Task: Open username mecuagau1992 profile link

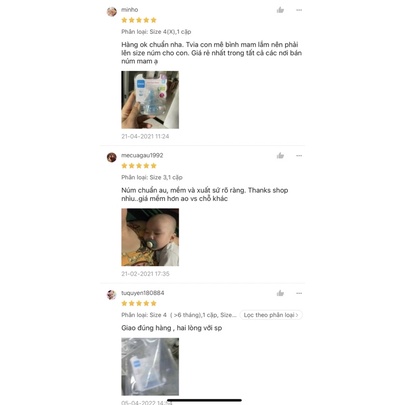Action: click(x=142, y=155)
